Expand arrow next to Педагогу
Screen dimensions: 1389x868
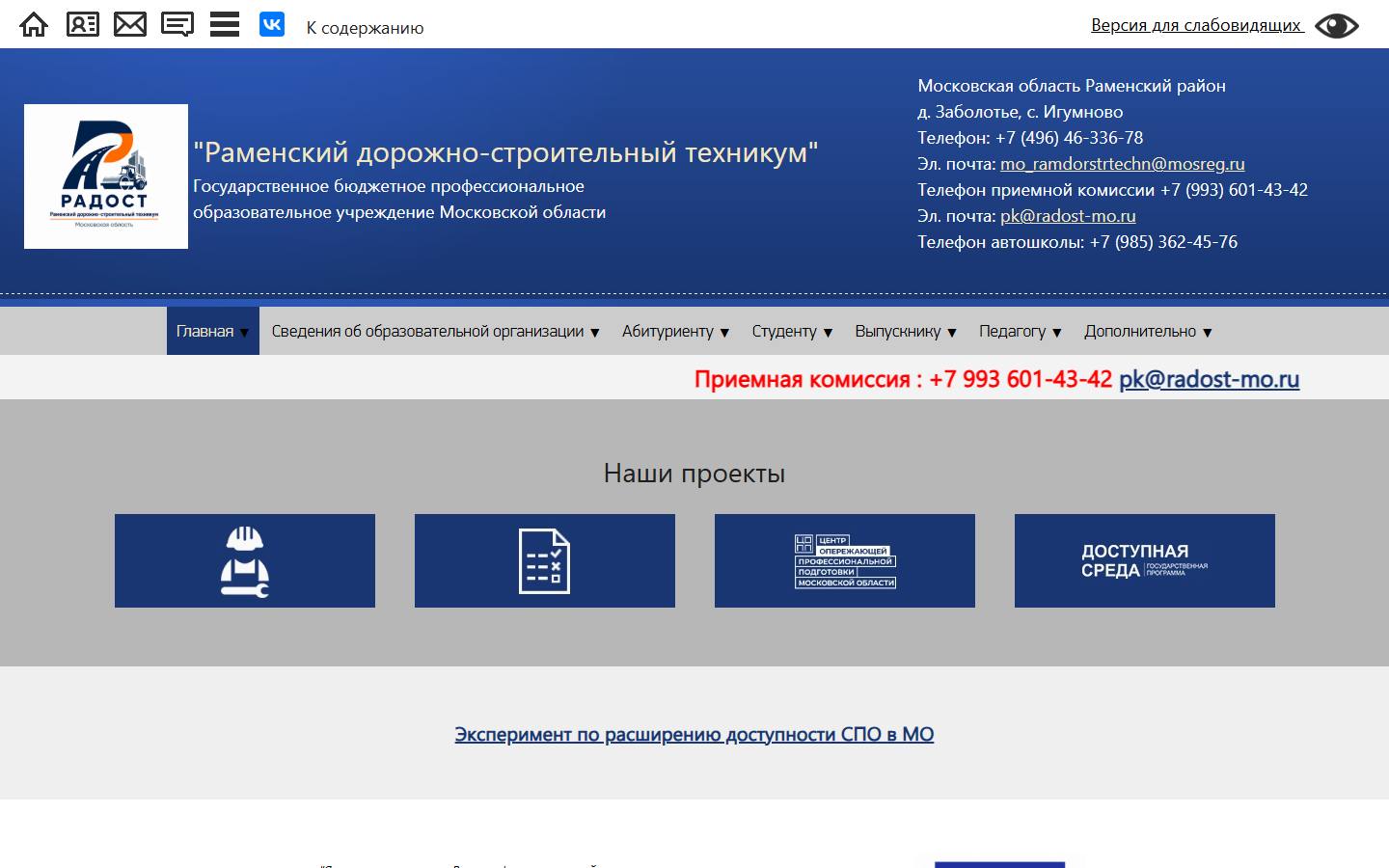click(1057, 333)
